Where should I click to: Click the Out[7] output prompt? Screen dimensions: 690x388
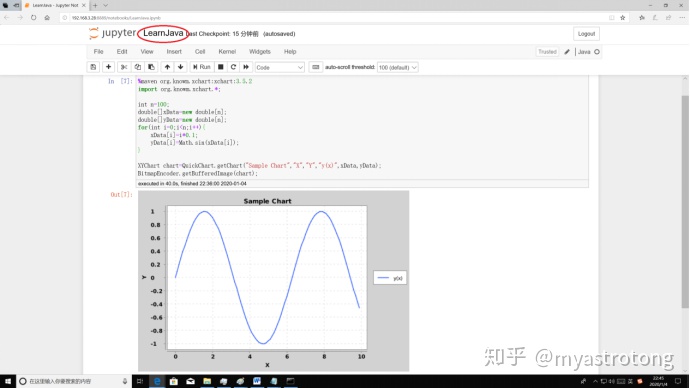[121, 194]
